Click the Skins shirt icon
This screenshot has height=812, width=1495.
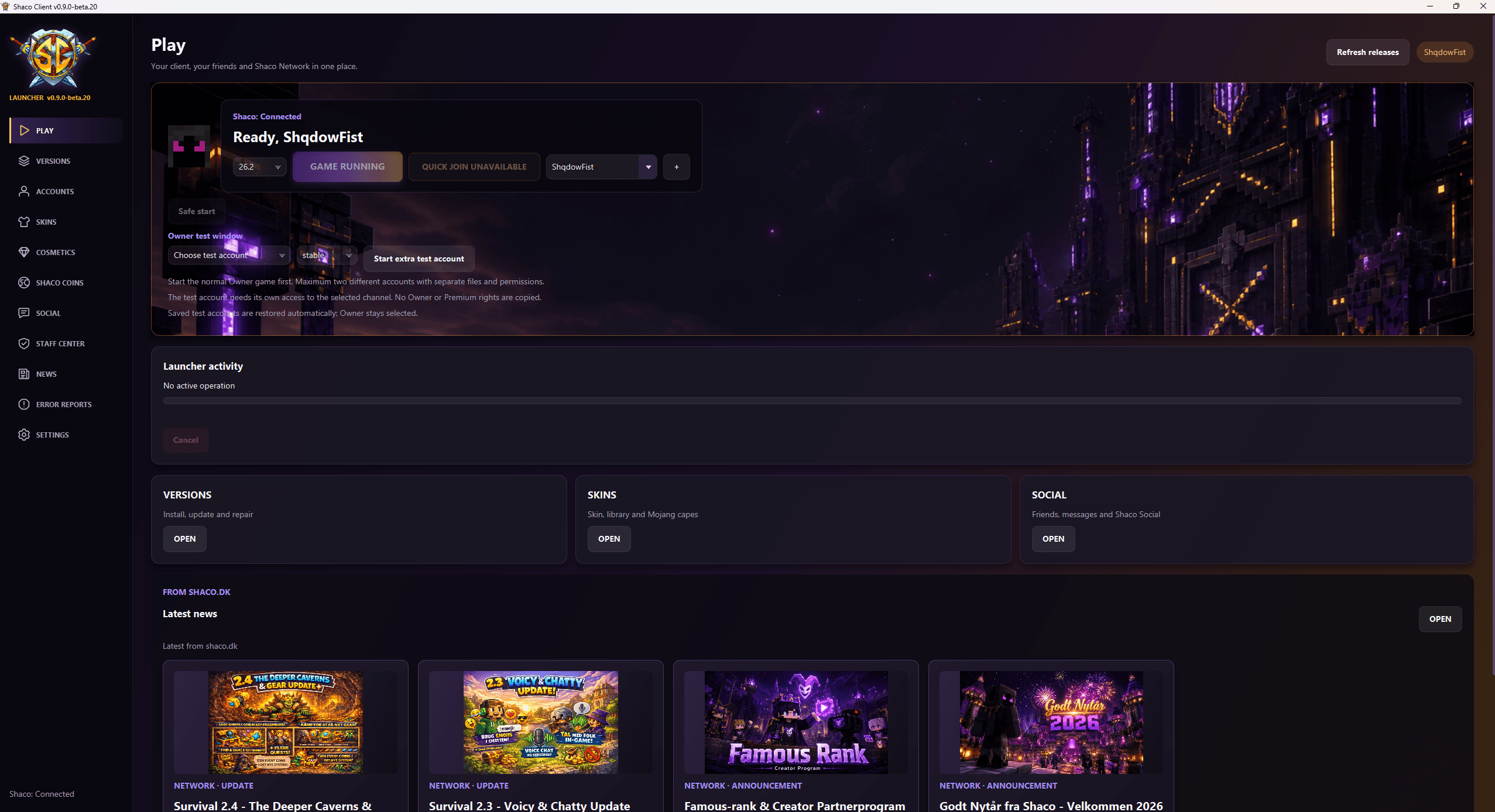[x=24, y=222]
